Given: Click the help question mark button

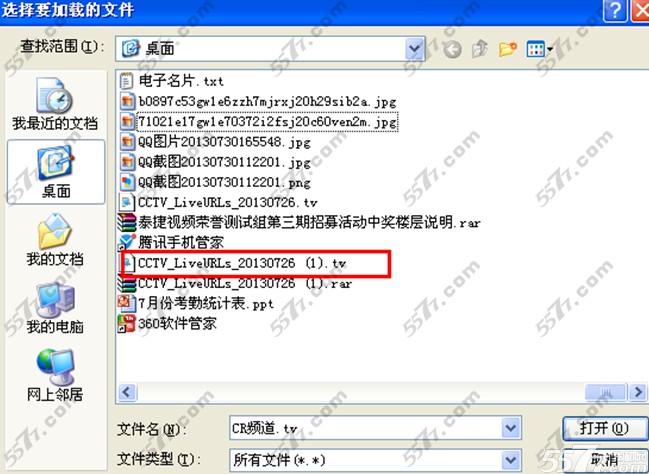Looking at the screenshot, I should 615,10.
